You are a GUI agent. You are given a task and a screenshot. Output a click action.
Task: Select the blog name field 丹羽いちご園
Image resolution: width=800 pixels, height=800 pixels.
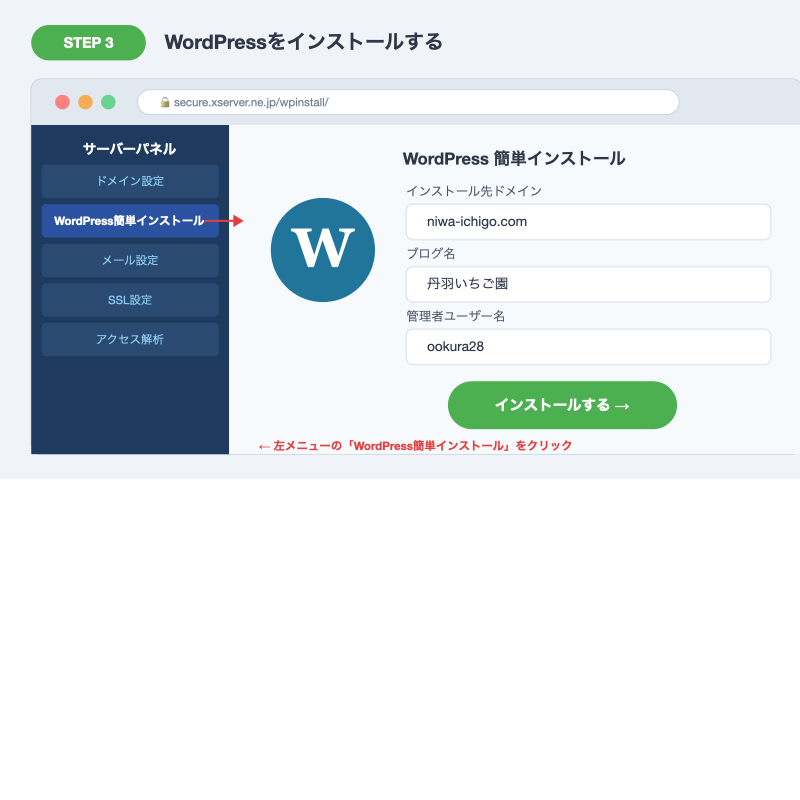pyautogui.click(x=588, y=284)
